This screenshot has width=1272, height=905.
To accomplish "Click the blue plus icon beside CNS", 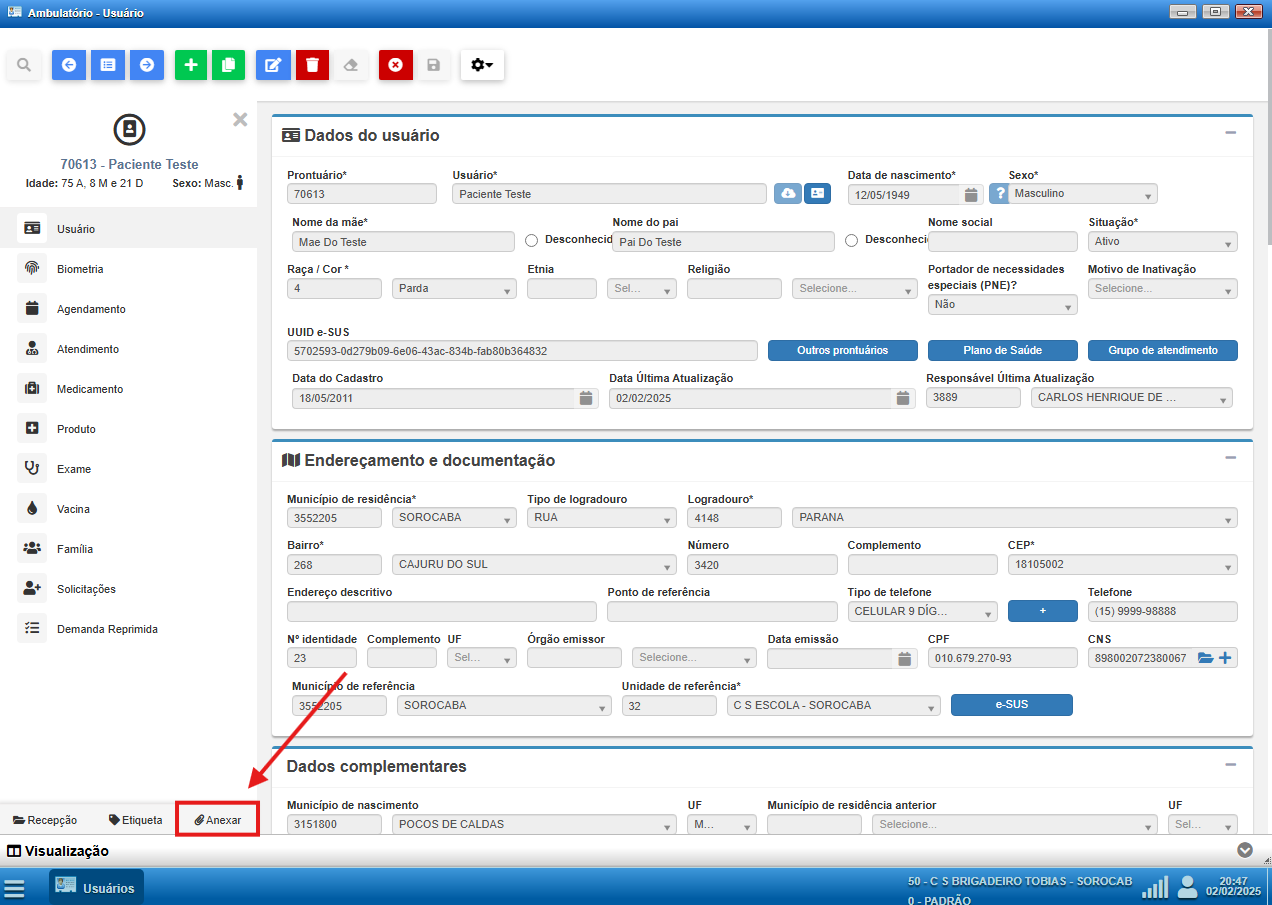I will [1225, 658].
